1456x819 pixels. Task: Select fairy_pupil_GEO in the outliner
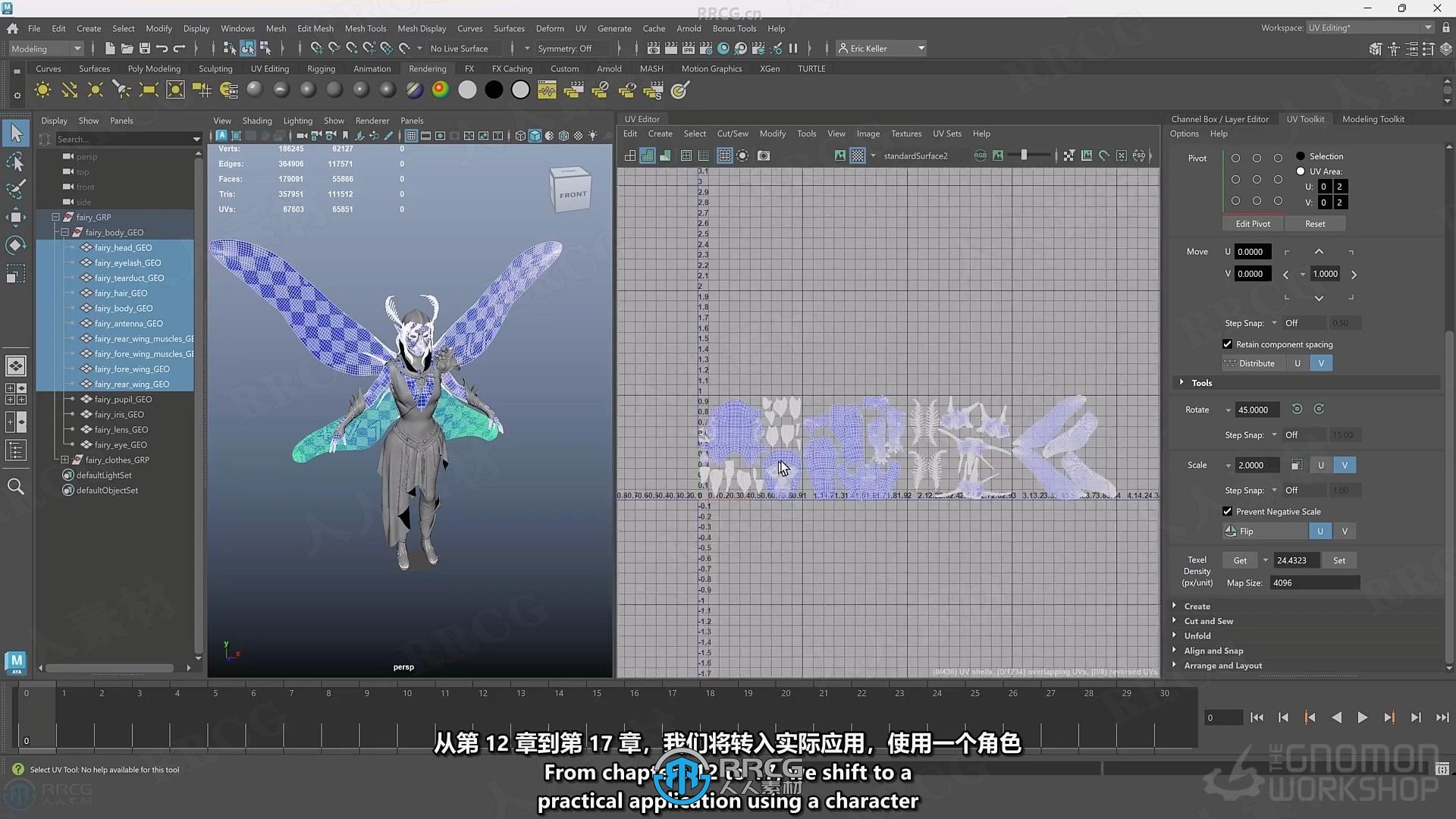point(123,399)
